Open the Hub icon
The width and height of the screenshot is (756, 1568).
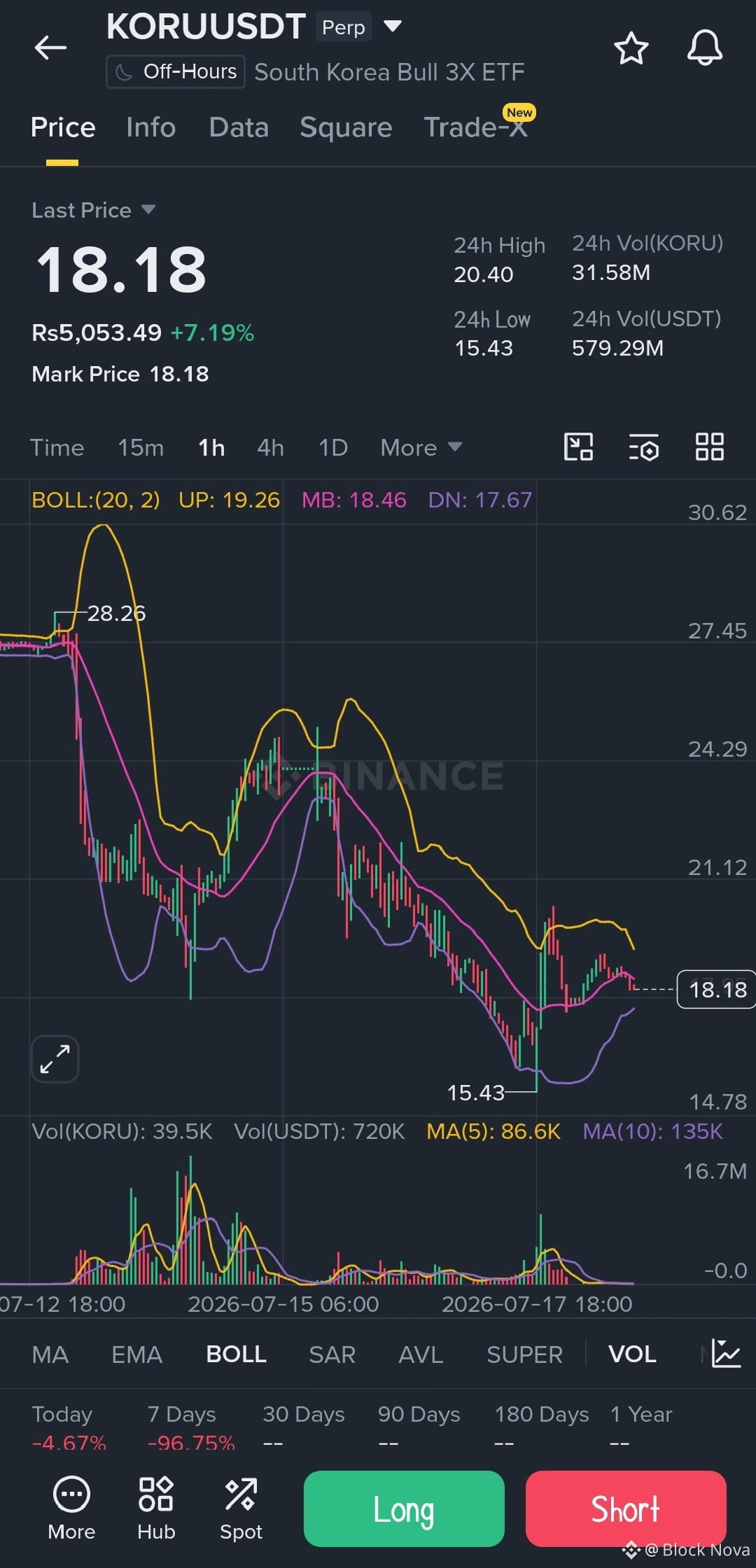[x=156, y=1508]
